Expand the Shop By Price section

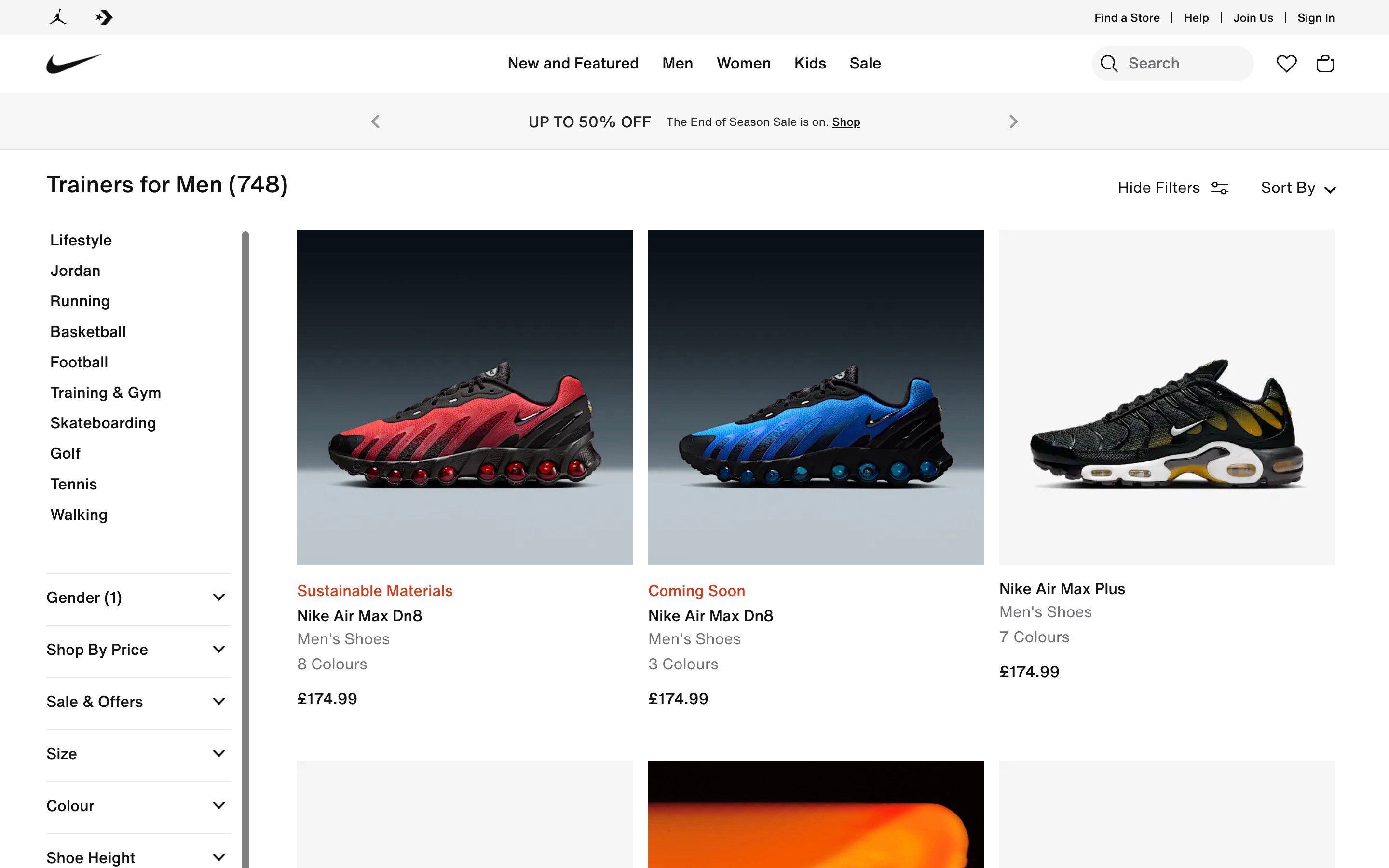(x=138, y=649)
